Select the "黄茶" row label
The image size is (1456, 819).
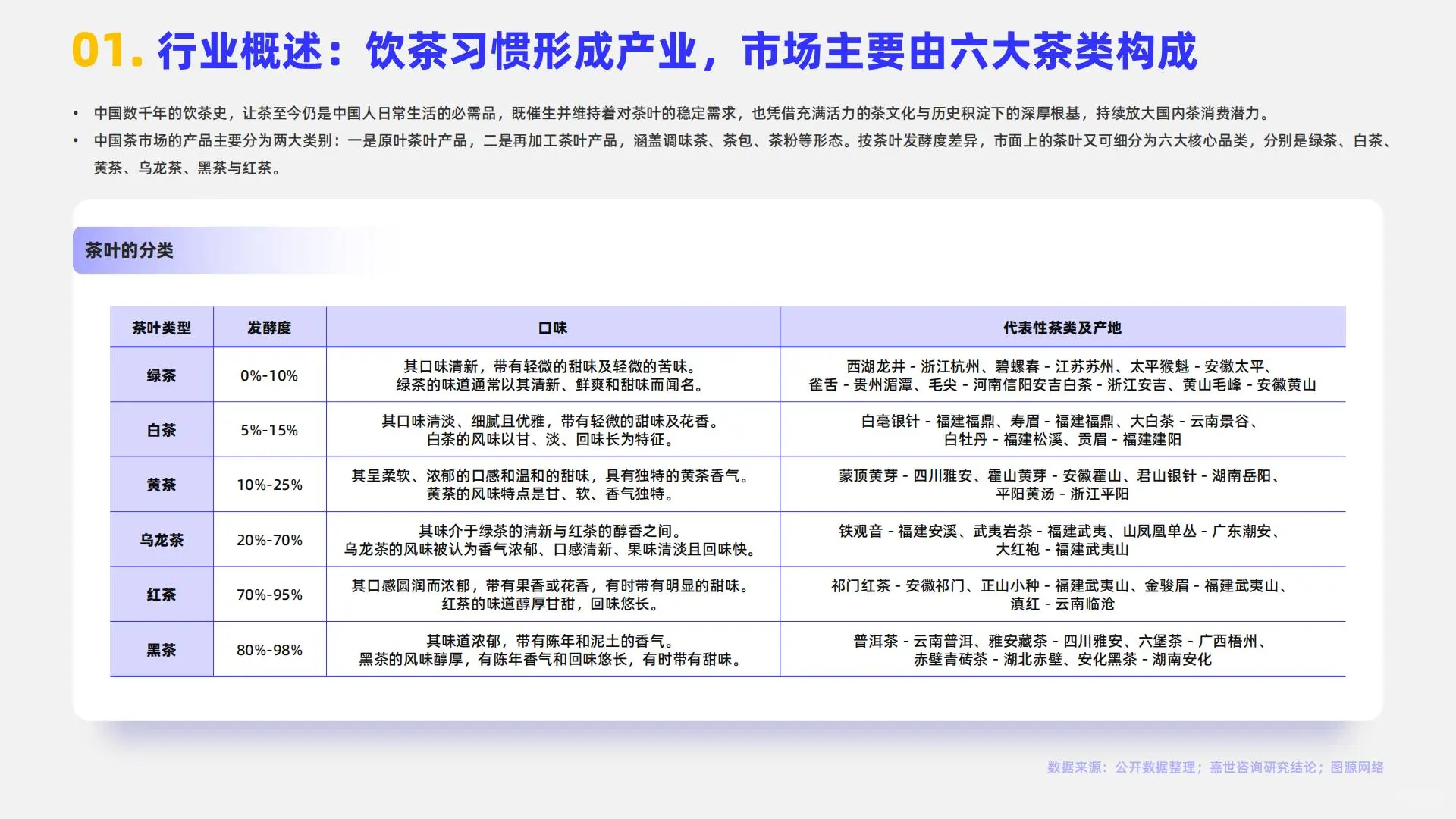coord(161,485)
